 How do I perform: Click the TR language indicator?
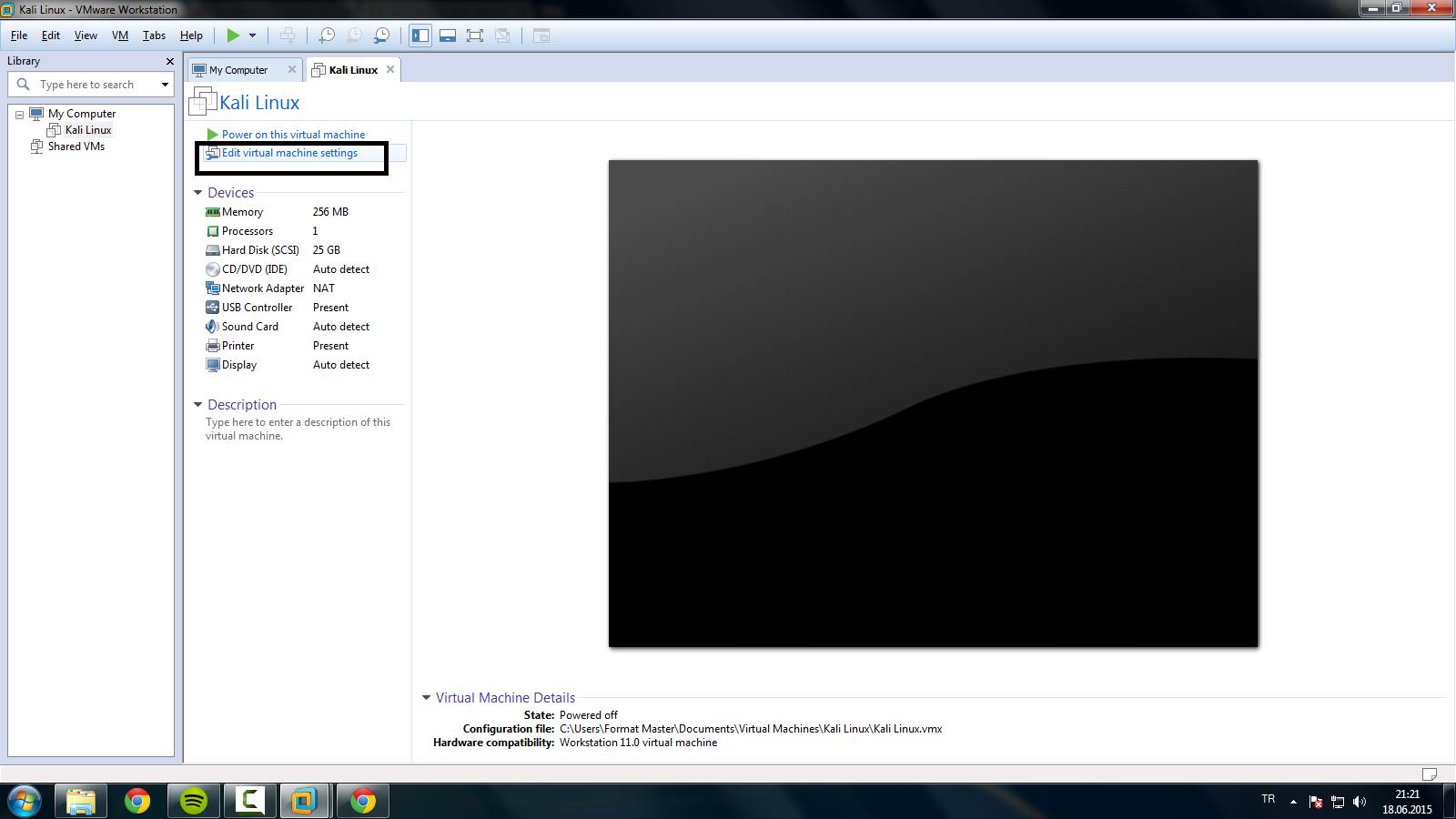[1269, 799]
